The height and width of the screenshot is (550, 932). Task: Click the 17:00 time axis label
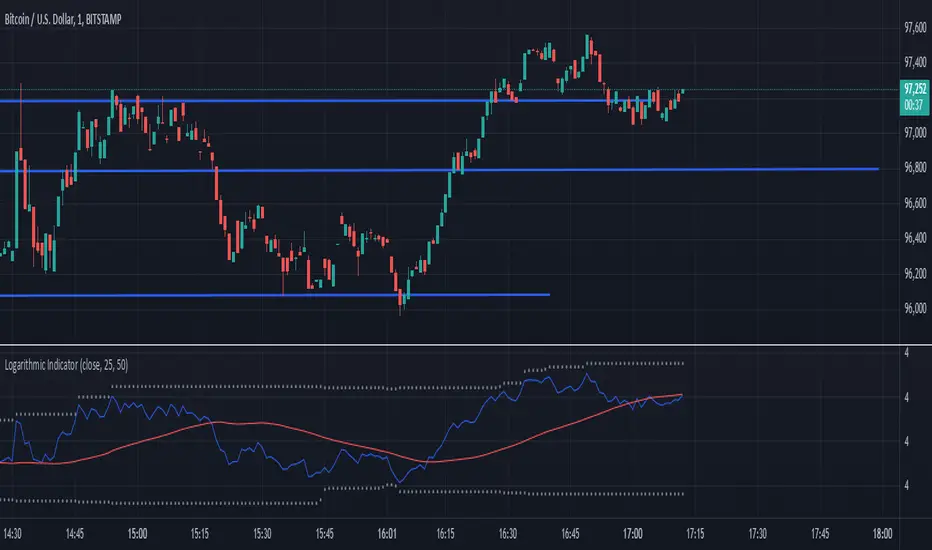tap(632, 533)
